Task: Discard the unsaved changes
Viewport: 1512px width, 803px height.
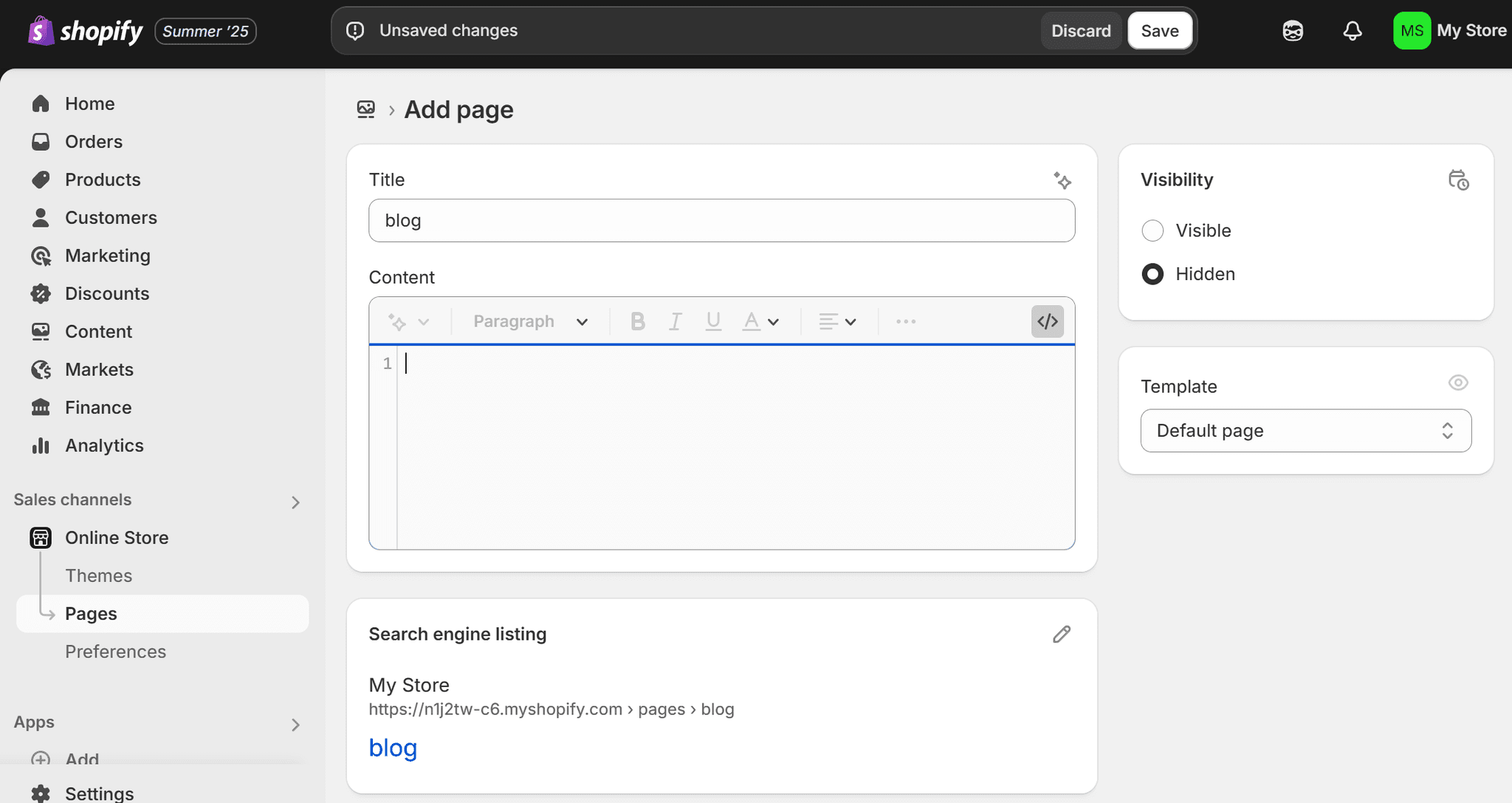Action: click(1081, 30)
